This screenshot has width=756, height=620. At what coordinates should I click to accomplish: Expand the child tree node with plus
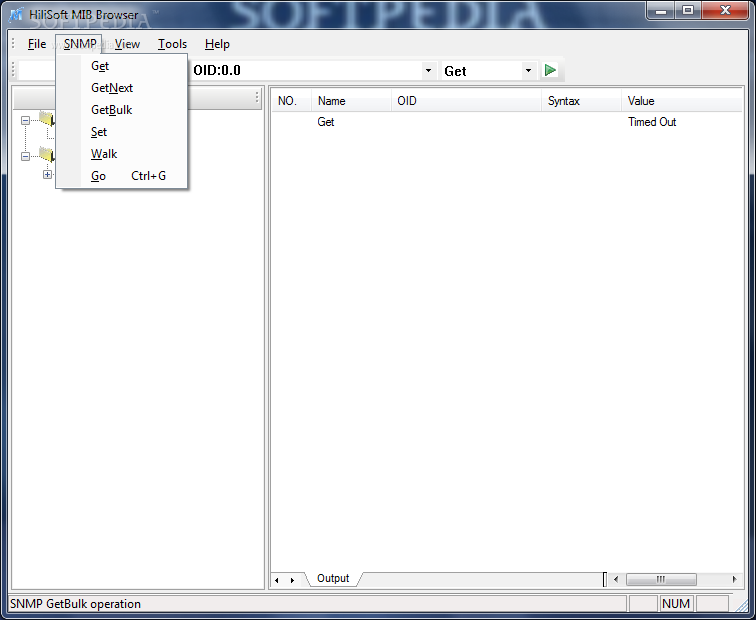click(47, 175)
